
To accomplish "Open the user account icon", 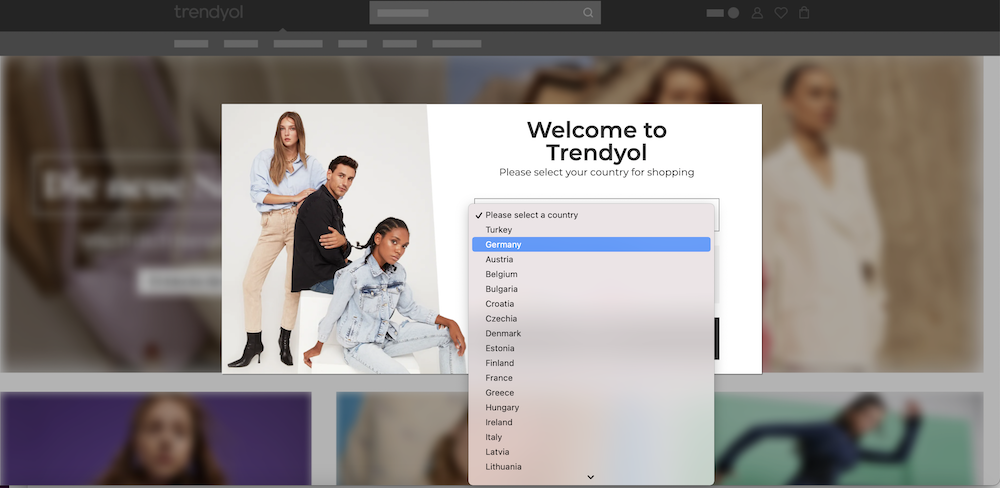I will click(757, 13).
